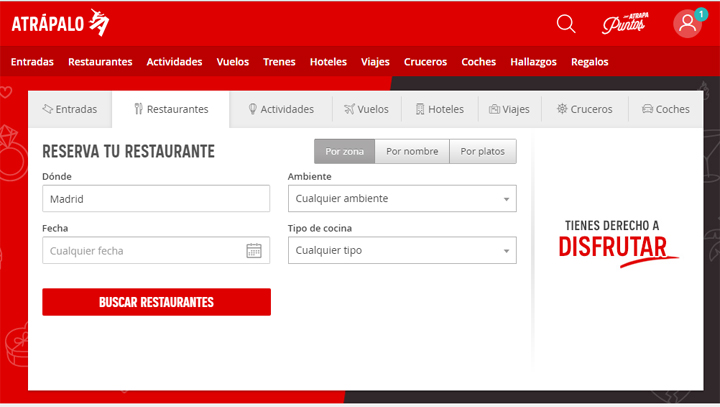720x407 pixels.
Task: Click the car icon on Coches tab
Action: click(x=647, y=109)
